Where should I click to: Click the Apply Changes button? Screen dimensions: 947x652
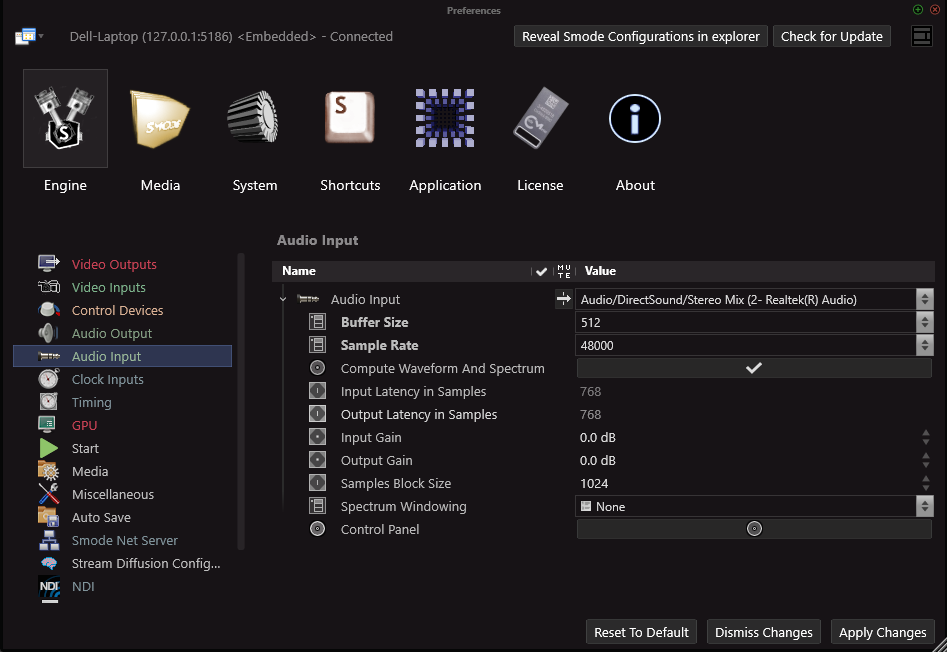[x=882, y=632]
